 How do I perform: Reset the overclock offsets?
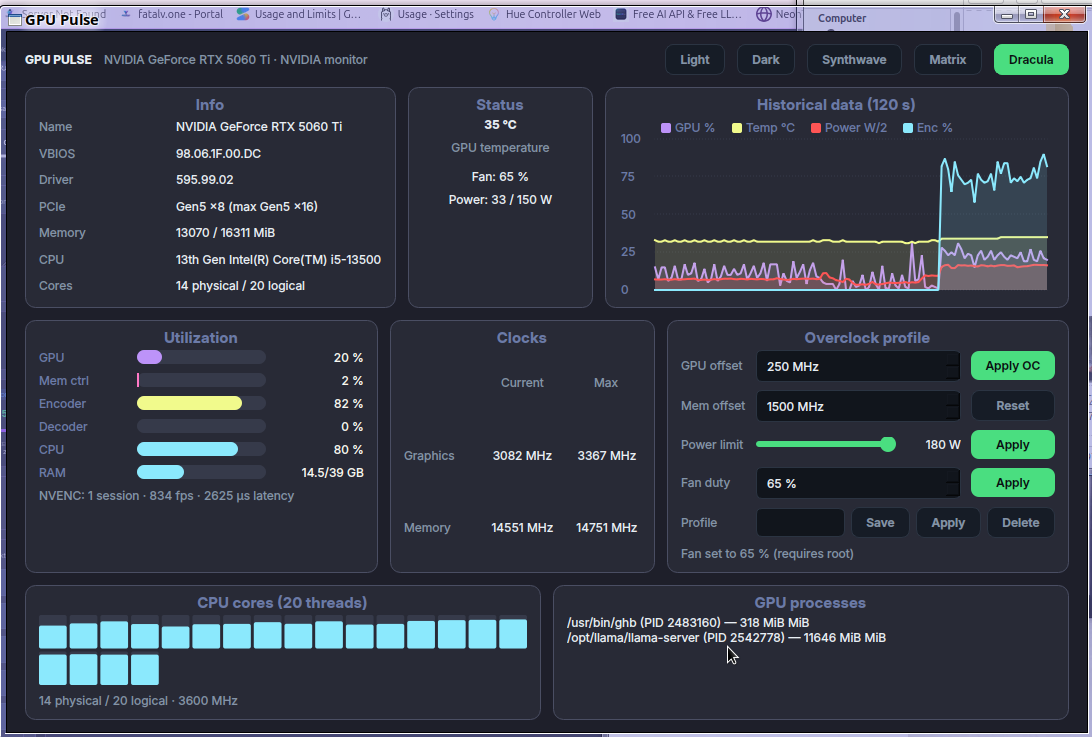(x=1012, y=405)
